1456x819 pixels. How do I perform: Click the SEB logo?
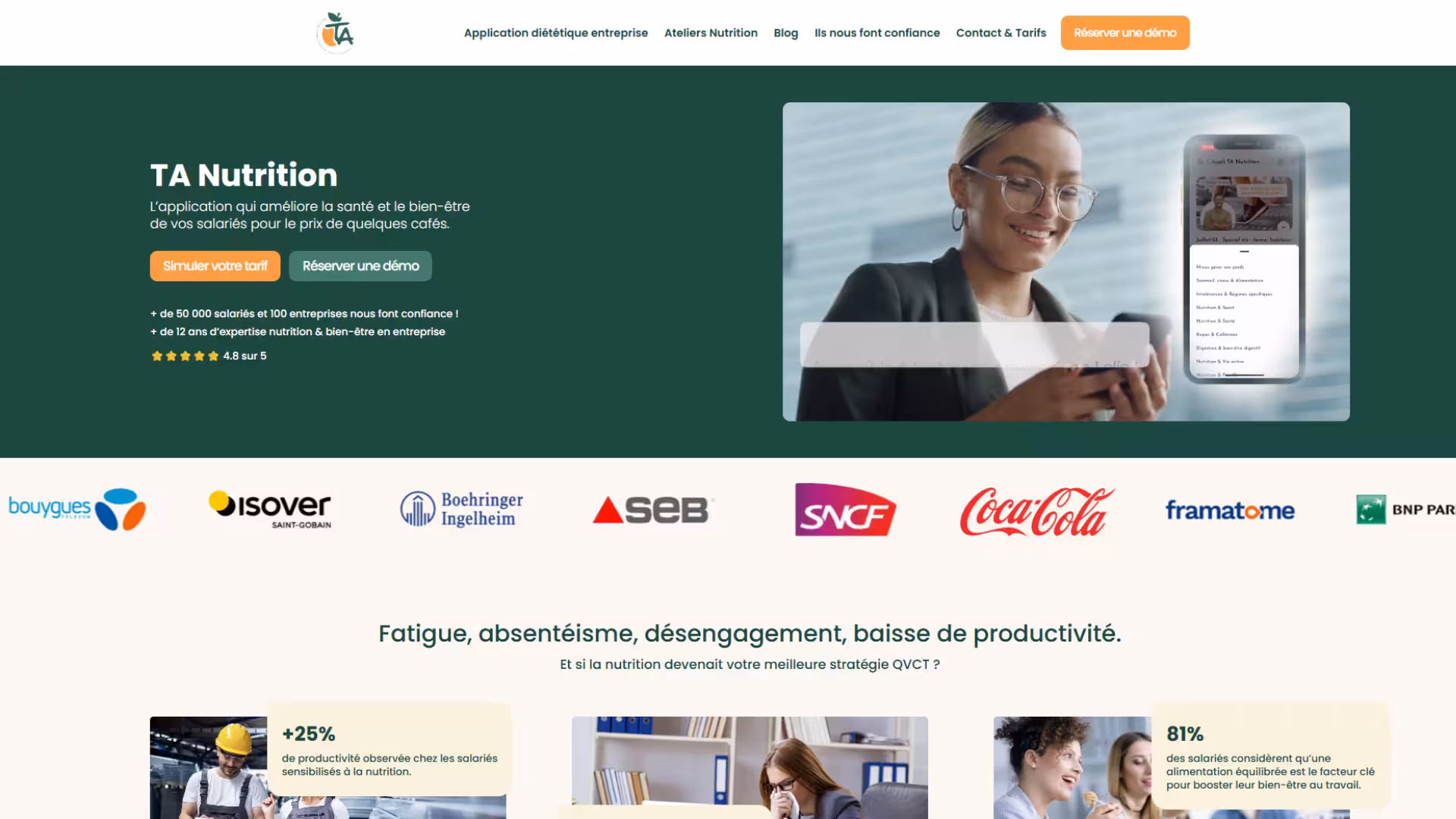653,510
